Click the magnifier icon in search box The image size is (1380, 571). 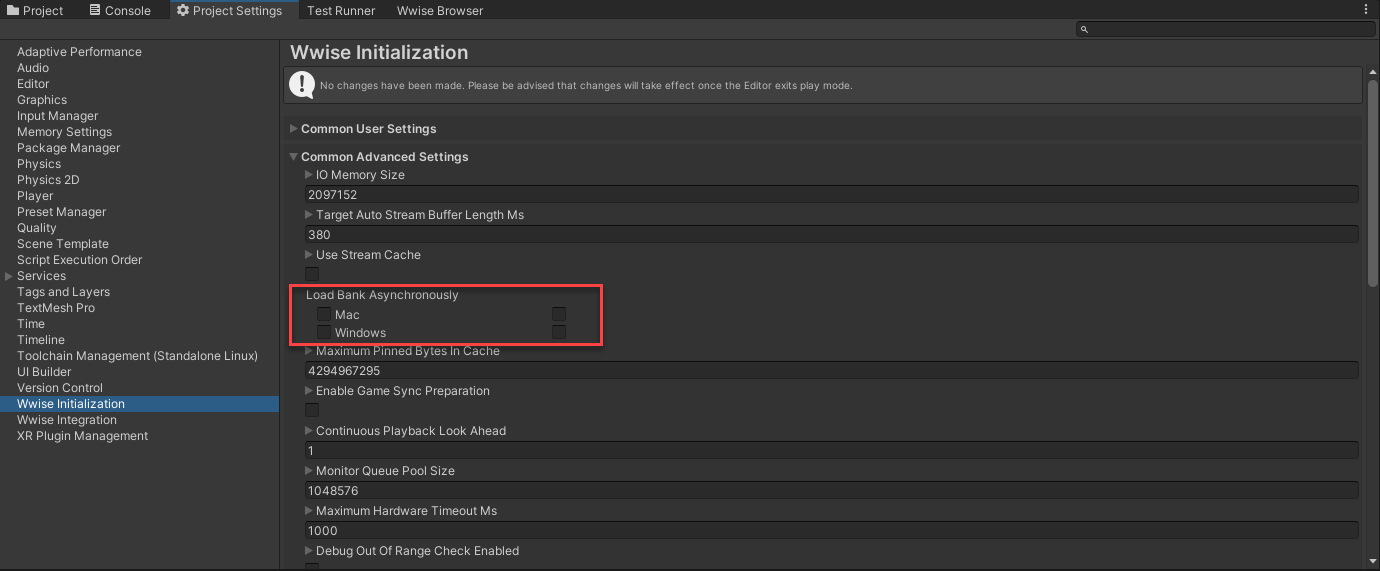[1084, 30]
